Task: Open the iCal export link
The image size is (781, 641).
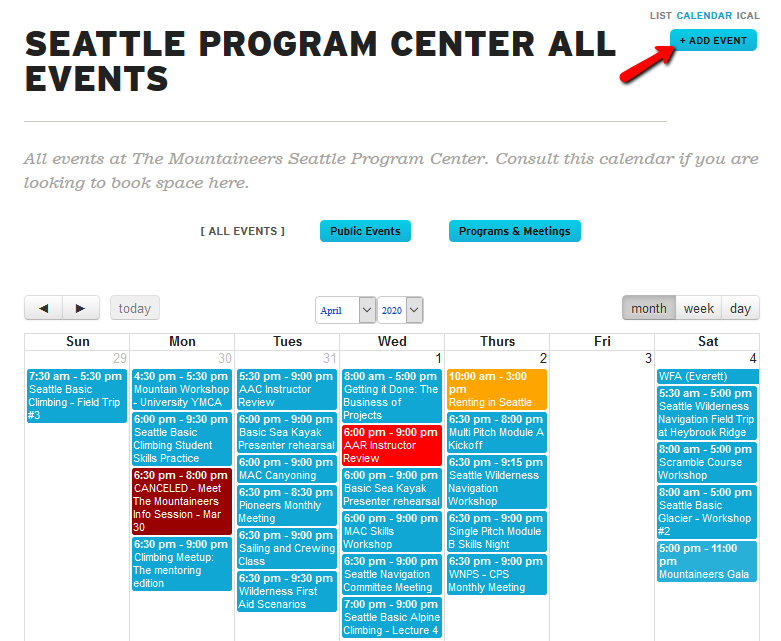Action: point(748,16)
